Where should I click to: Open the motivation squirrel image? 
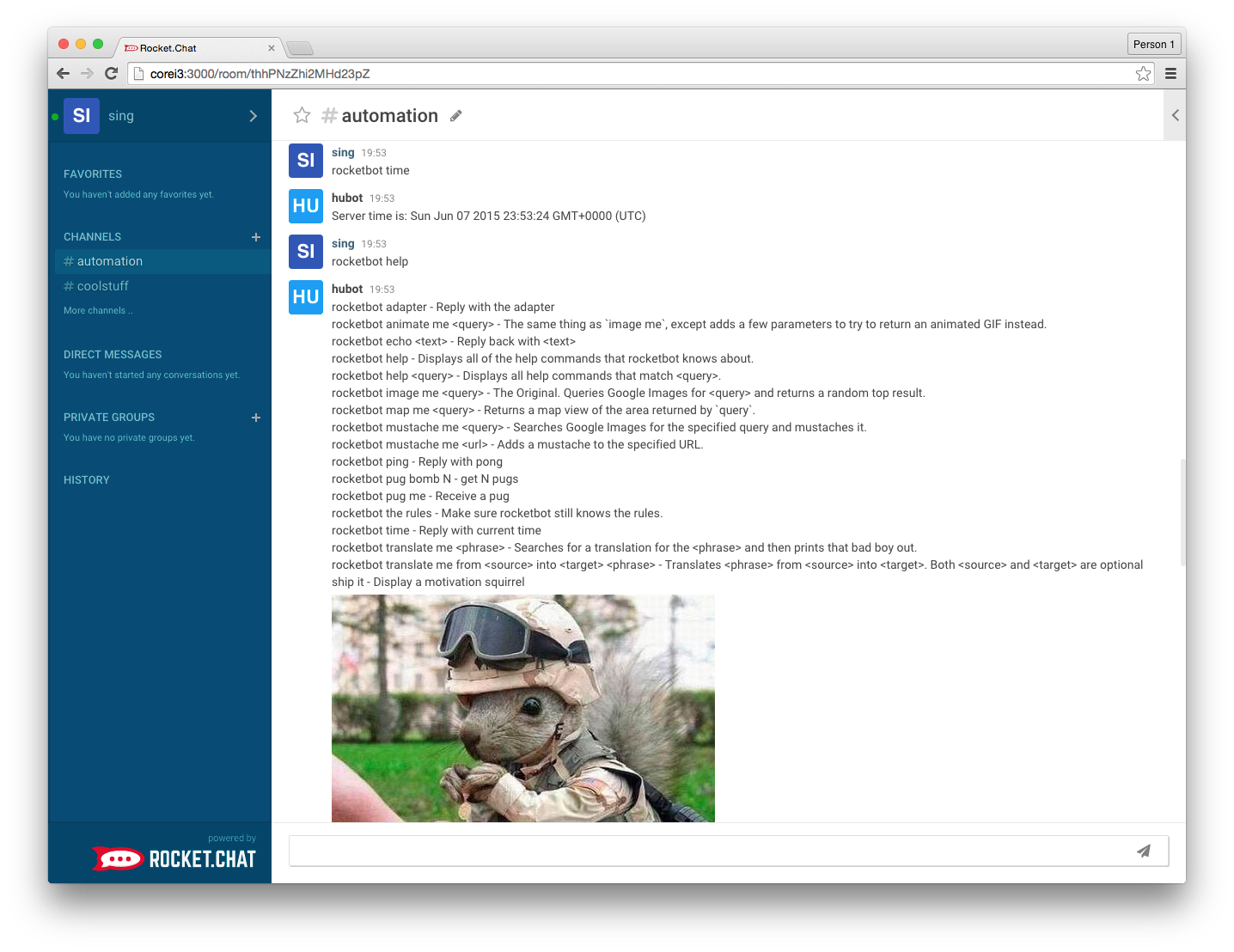click(523, 709)
